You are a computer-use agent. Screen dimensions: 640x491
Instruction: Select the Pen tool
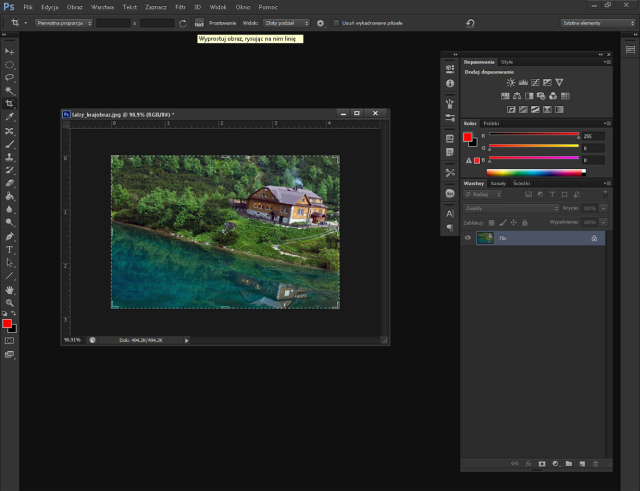point(9,236)
